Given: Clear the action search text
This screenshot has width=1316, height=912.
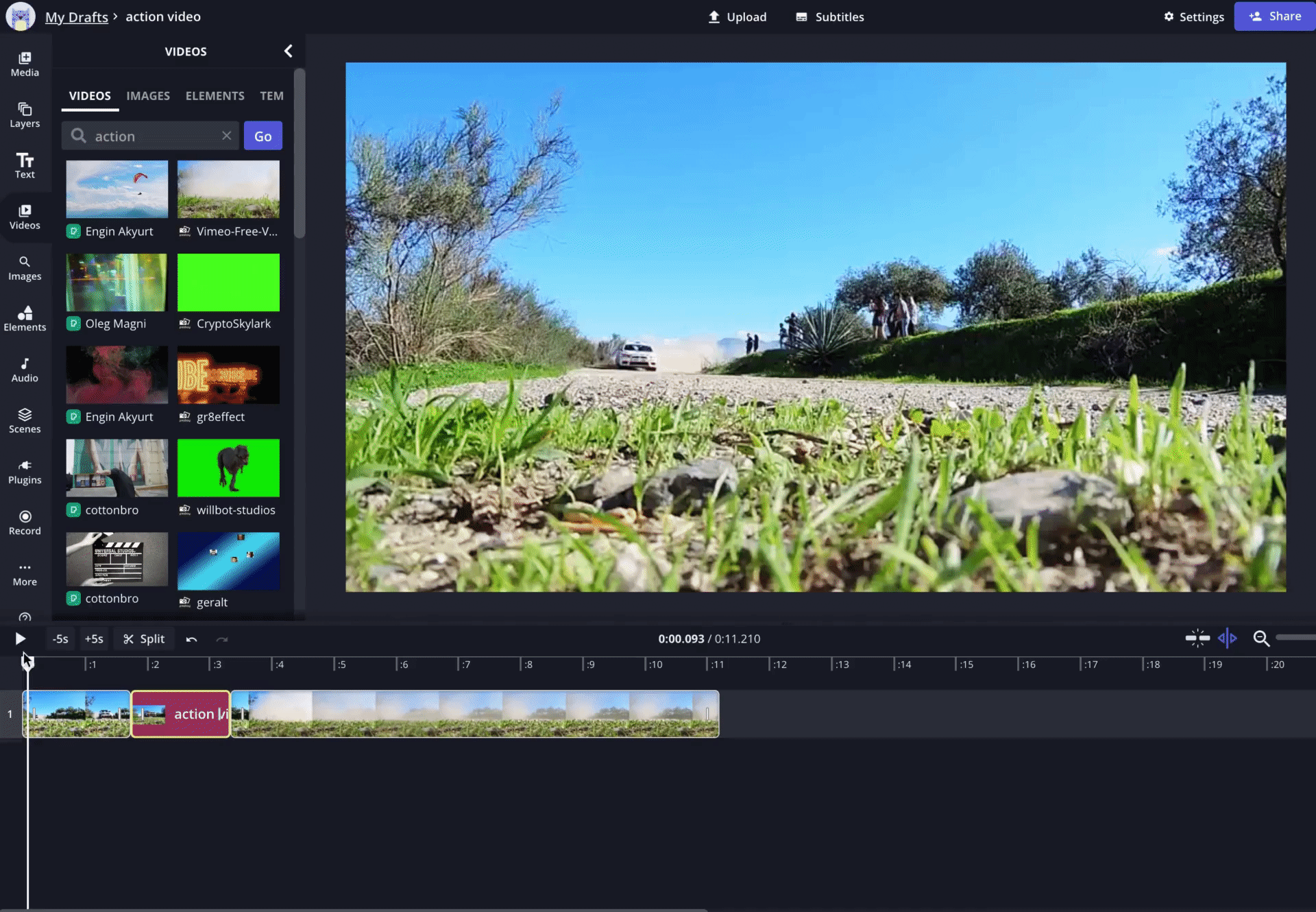Looking at the screenshot, I should 226,136.
